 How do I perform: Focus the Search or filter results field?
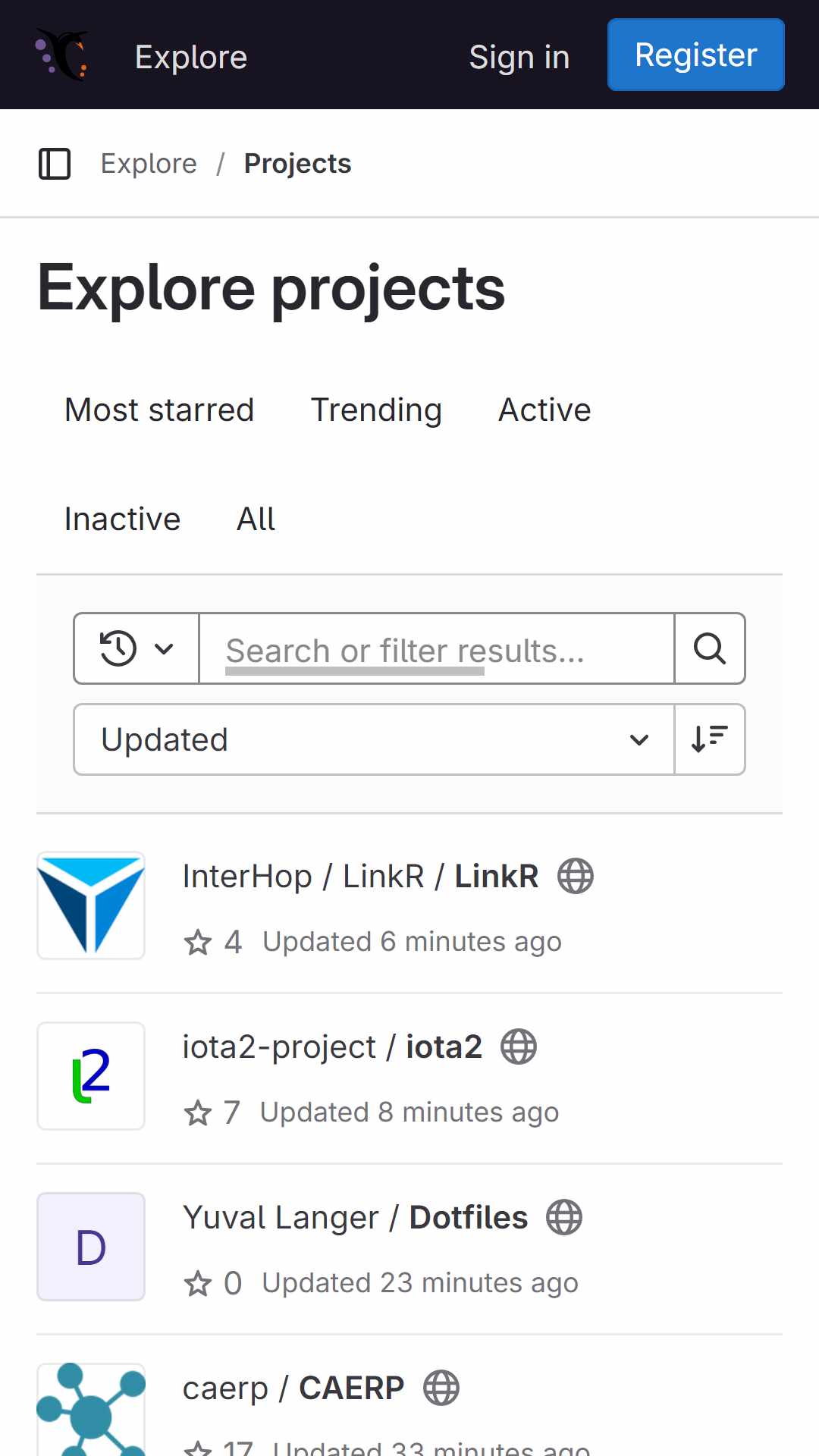pyautogui.click(x=437, y=649)
